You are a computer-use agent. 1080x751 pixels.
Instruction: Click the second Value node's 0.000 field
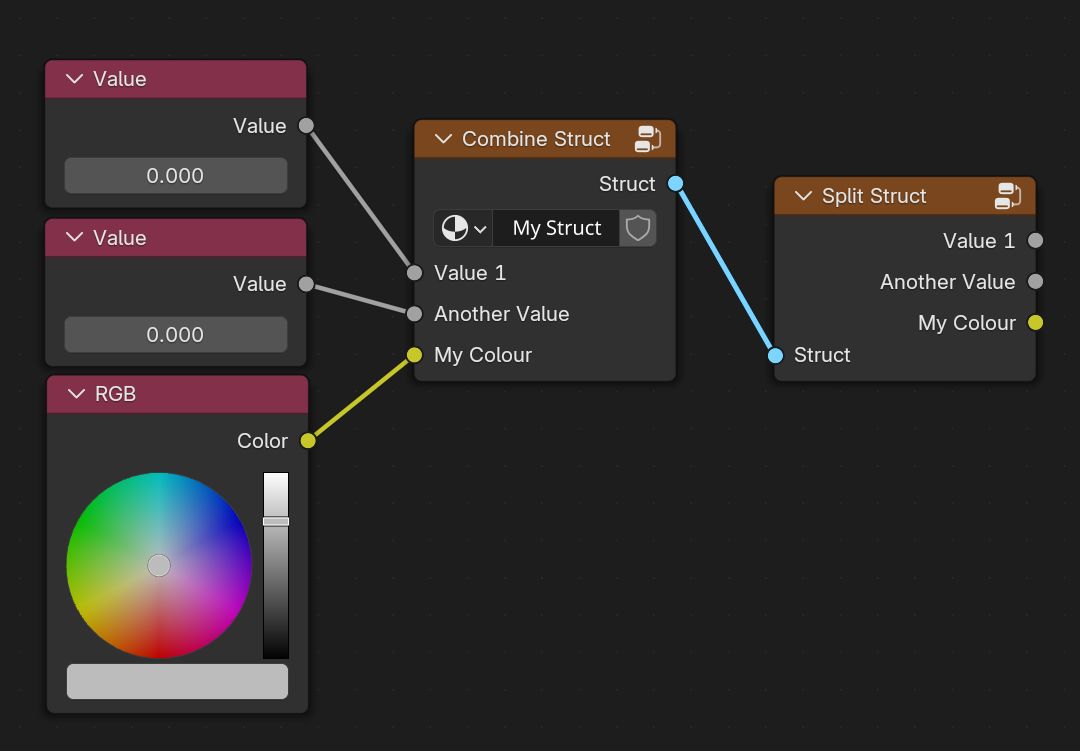click(x=176, y=335)
